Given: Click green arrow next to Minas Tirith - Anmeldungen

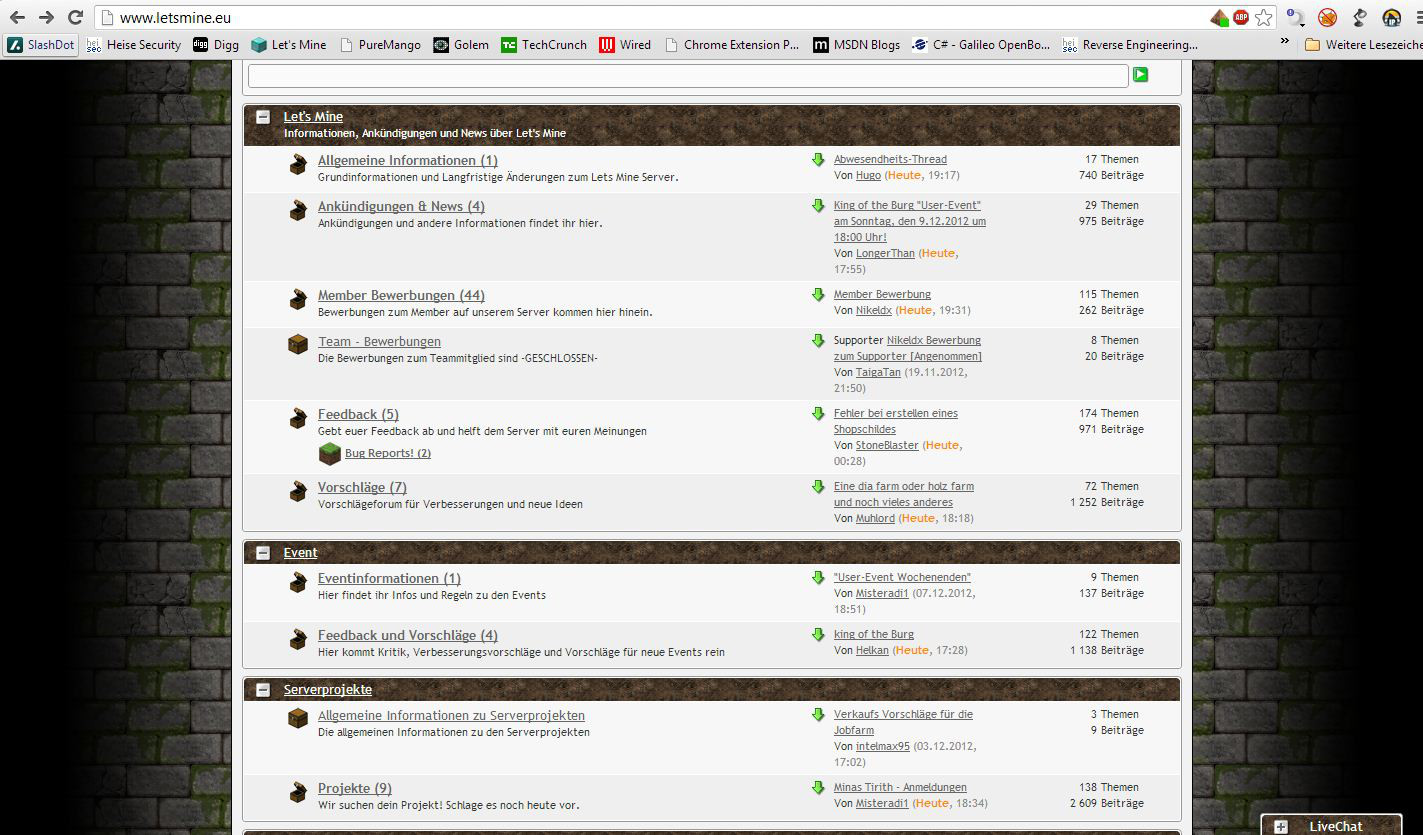Looking at the screenshot, I should [x=818, y=788].
